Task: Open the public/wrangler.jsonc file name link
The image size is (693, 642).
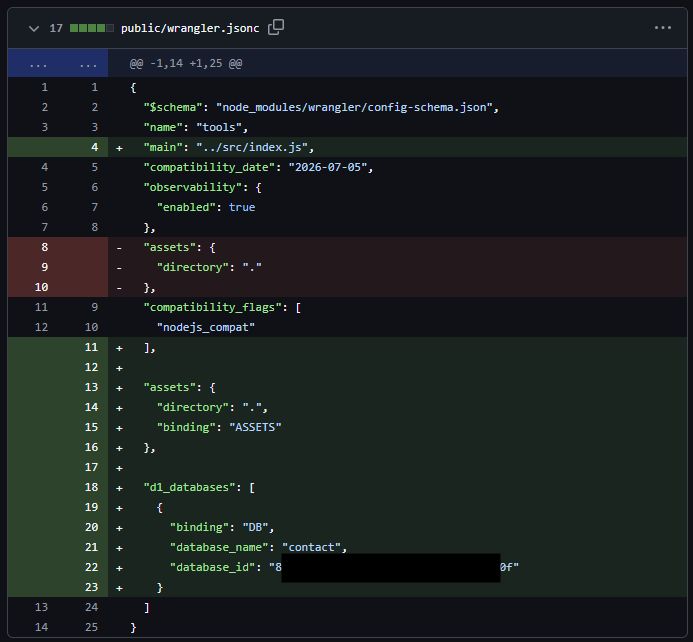Action: [x=190, y=28]
